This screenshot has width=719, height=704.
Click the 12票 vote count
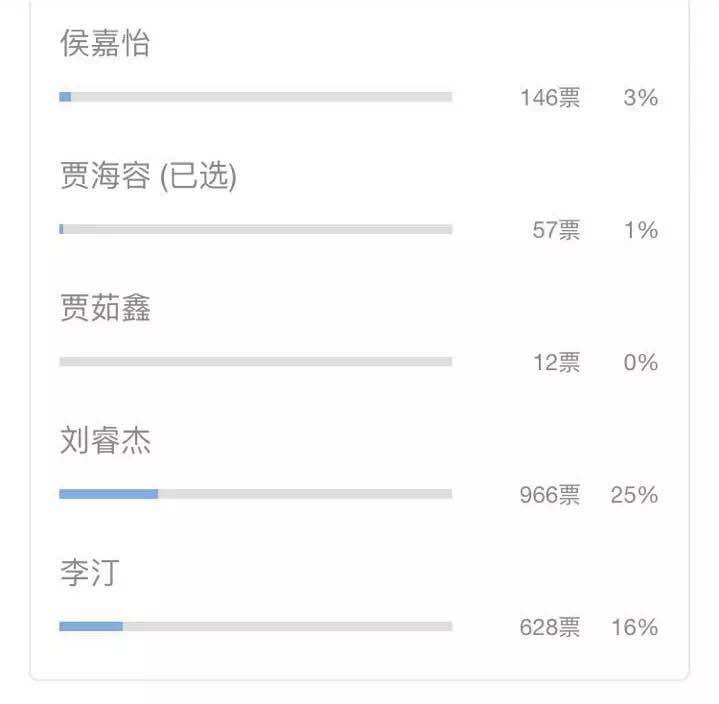[x=557, y=362]
